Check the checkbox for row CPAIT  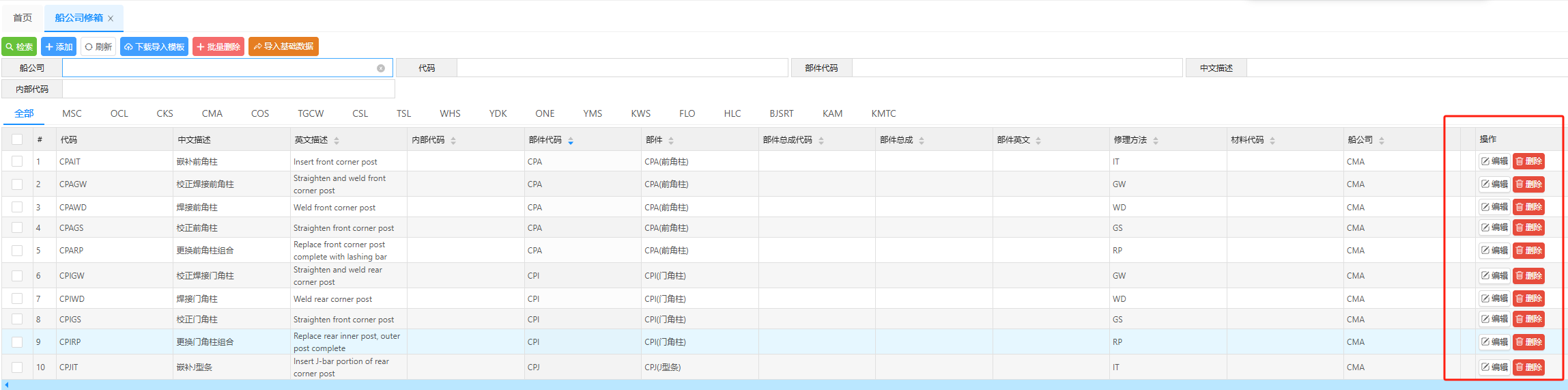(x=17, y=162)
